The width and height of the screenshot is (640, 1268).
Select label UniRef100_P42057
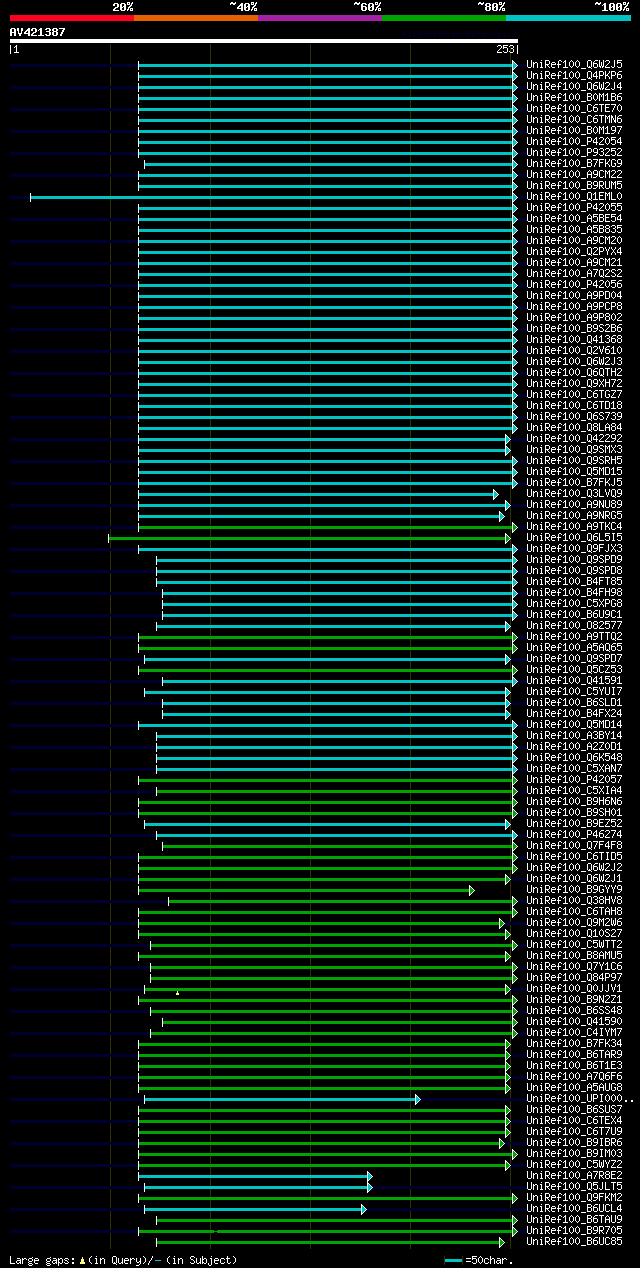(x=574, y=779)
